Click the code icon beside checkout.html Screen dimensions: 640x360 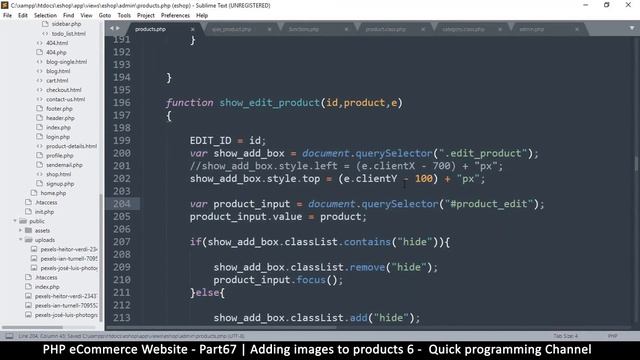pyautogui.click(x=40, y=90)
